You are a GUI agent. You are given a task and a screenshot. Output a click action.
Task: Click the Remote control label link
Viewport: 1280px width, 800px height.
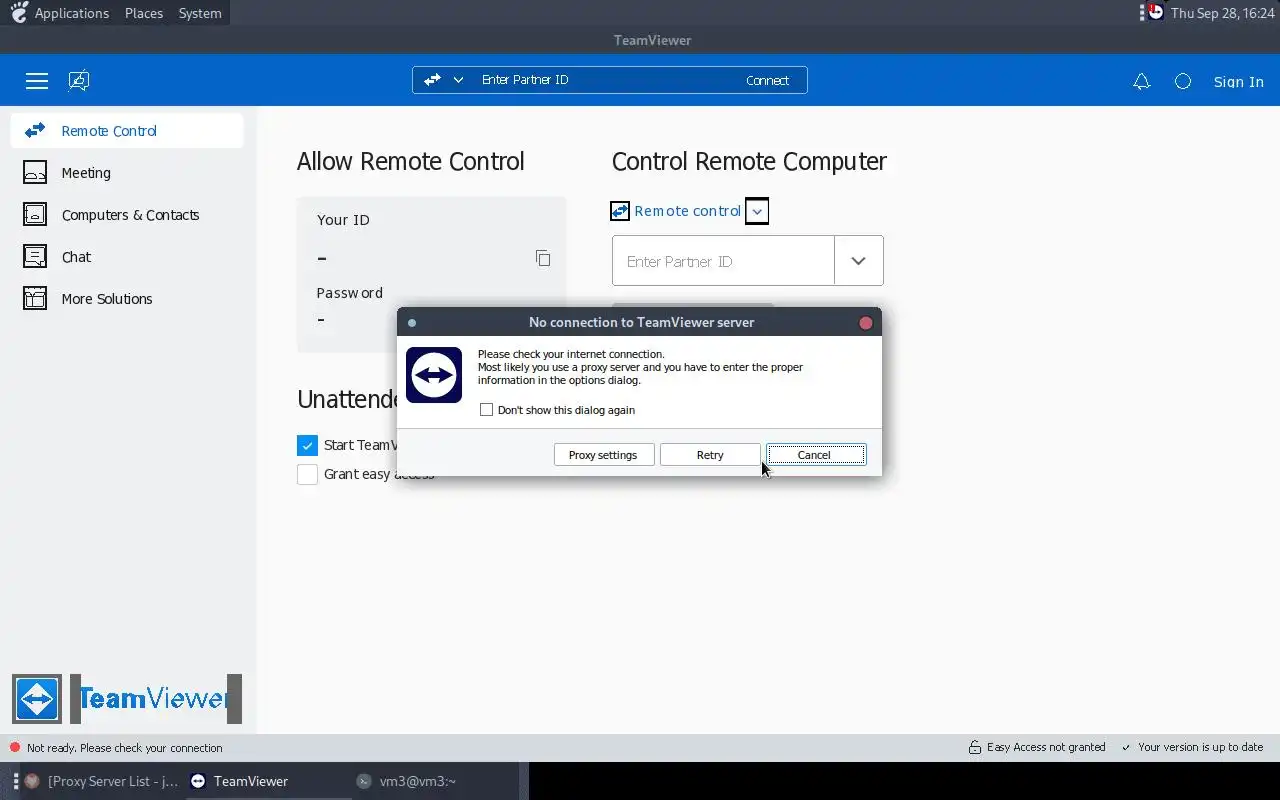coord(688,211)
